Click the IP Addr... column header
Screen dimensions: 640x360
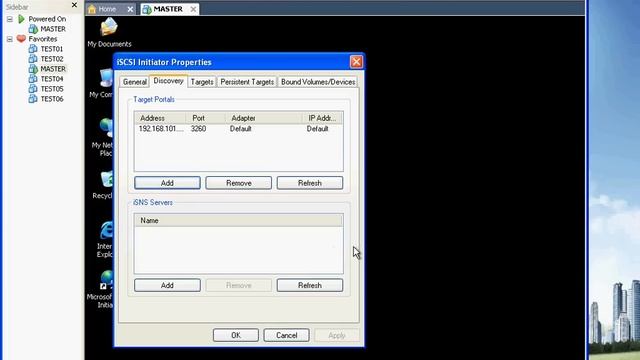[x=322, y=118]
